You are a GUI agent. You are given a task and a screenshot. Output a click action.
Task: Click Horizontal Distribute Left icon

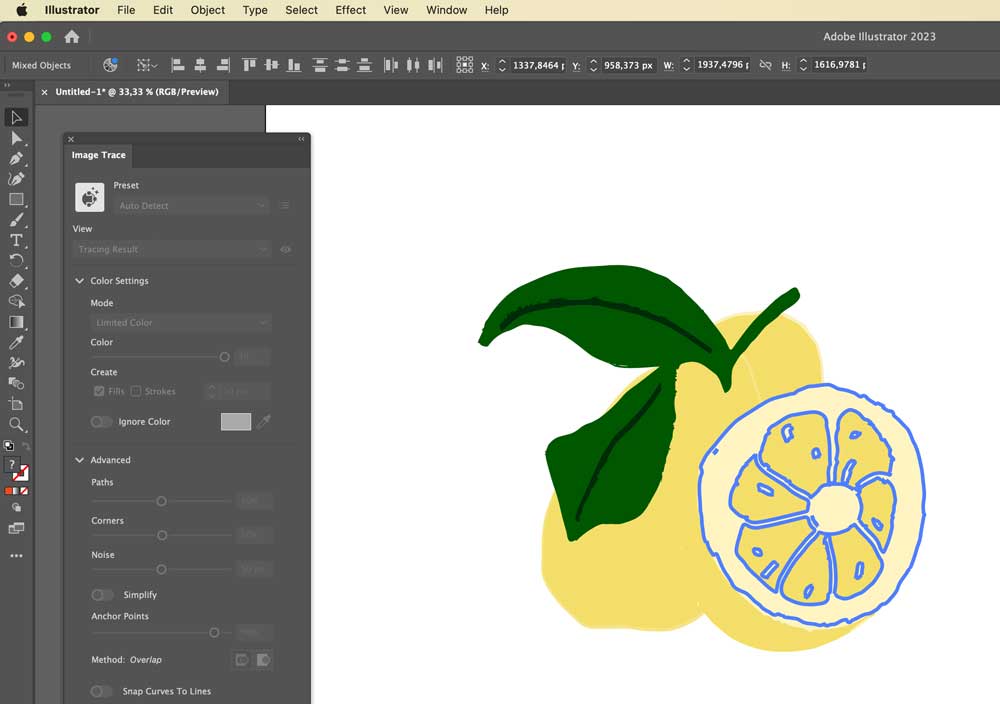pos(391,64)
